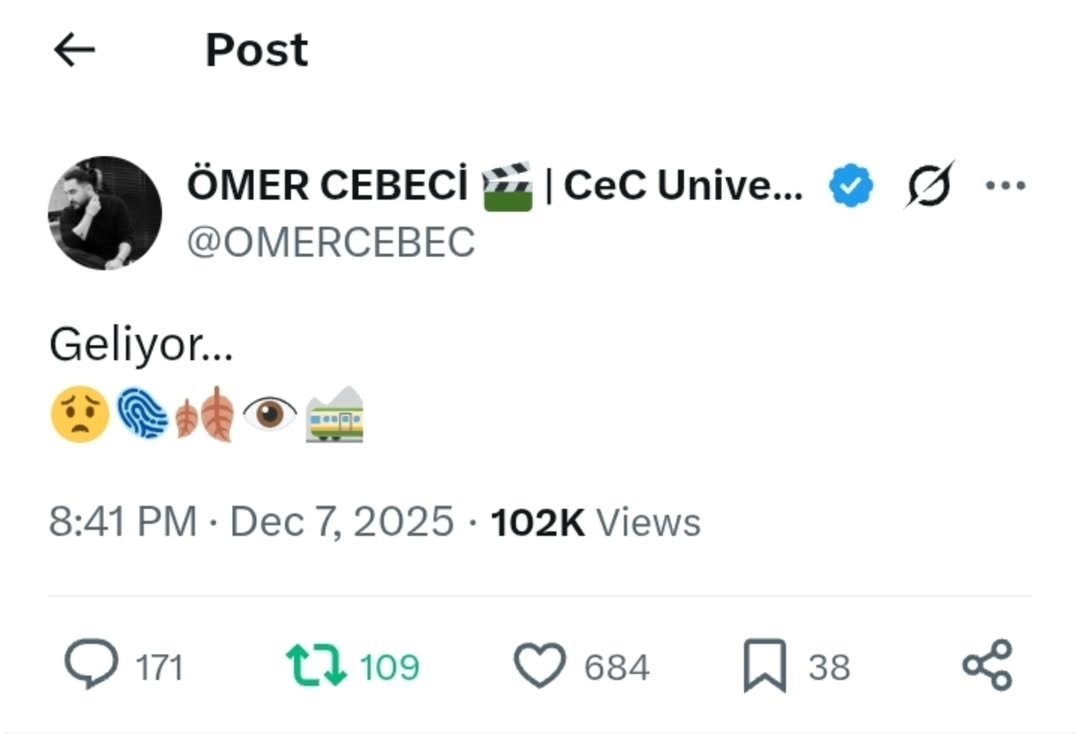Image resolution: width=1080 pixels, height=734 pixels.
Task: Like the post with the heart
Action: pyautogui.click(x=539, y=666)
